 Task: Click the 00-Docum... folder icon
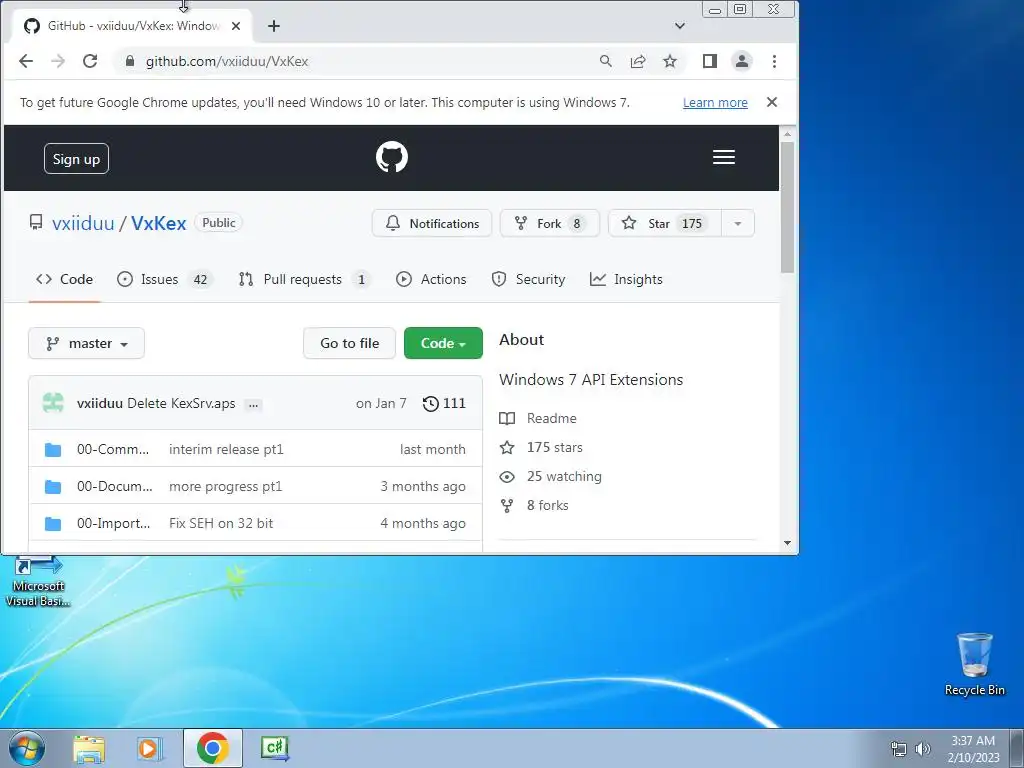click(x=53, y=487)
